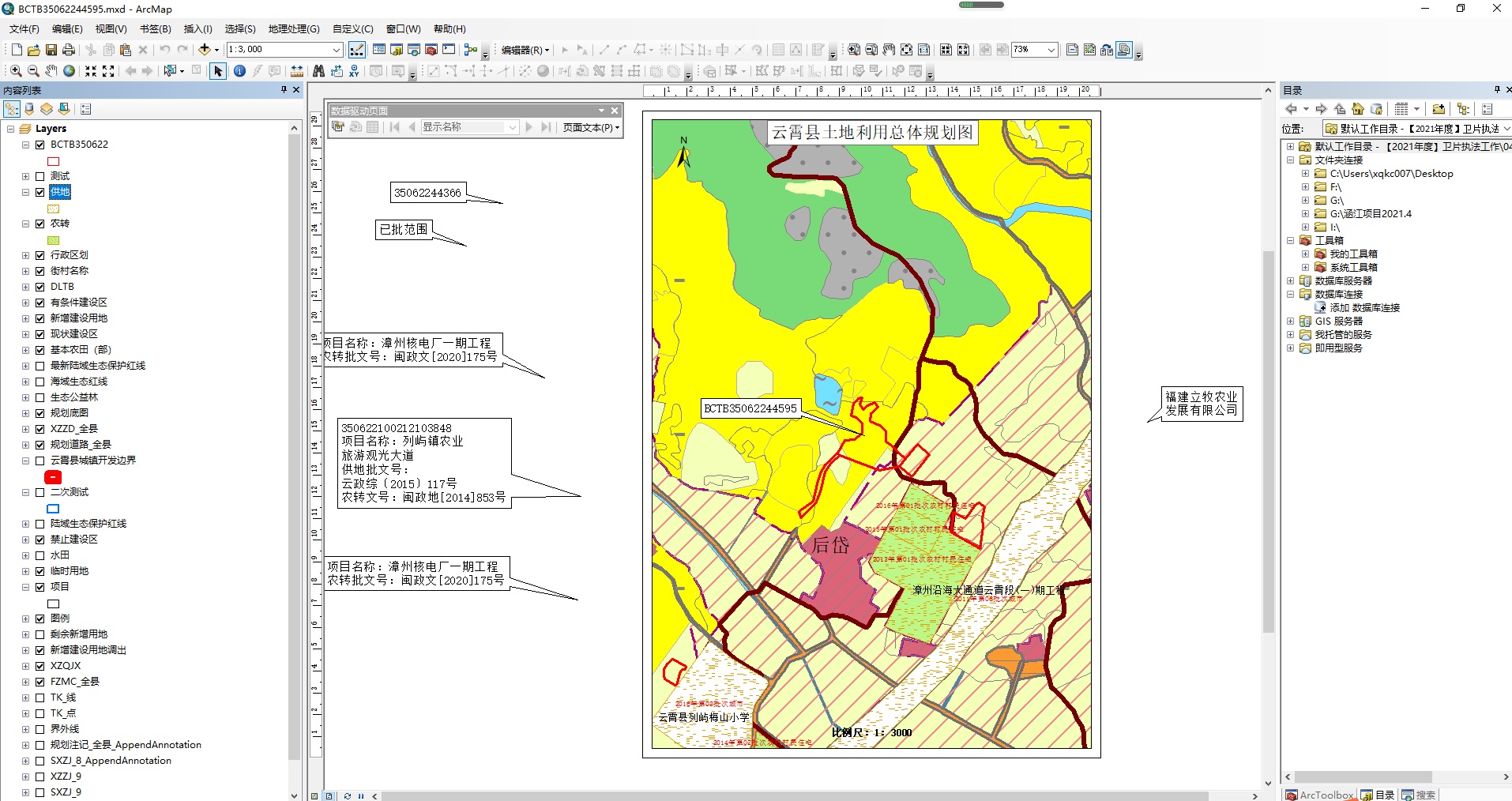Open the layout zoom 73% dropdown

click(1051, 50)
